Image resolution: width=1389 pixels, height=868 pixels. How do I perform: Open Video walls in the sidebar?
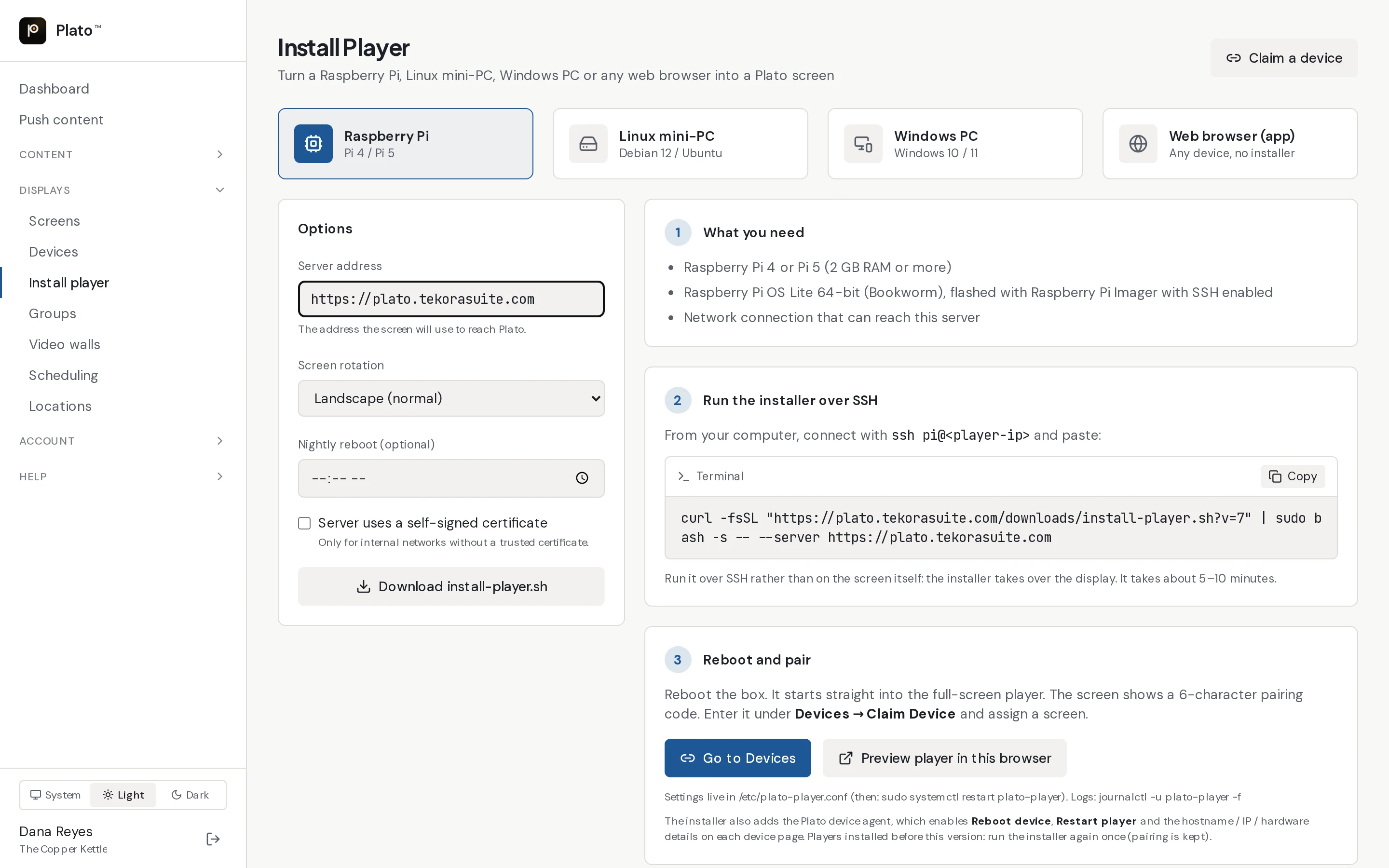(x=65, y=344)
